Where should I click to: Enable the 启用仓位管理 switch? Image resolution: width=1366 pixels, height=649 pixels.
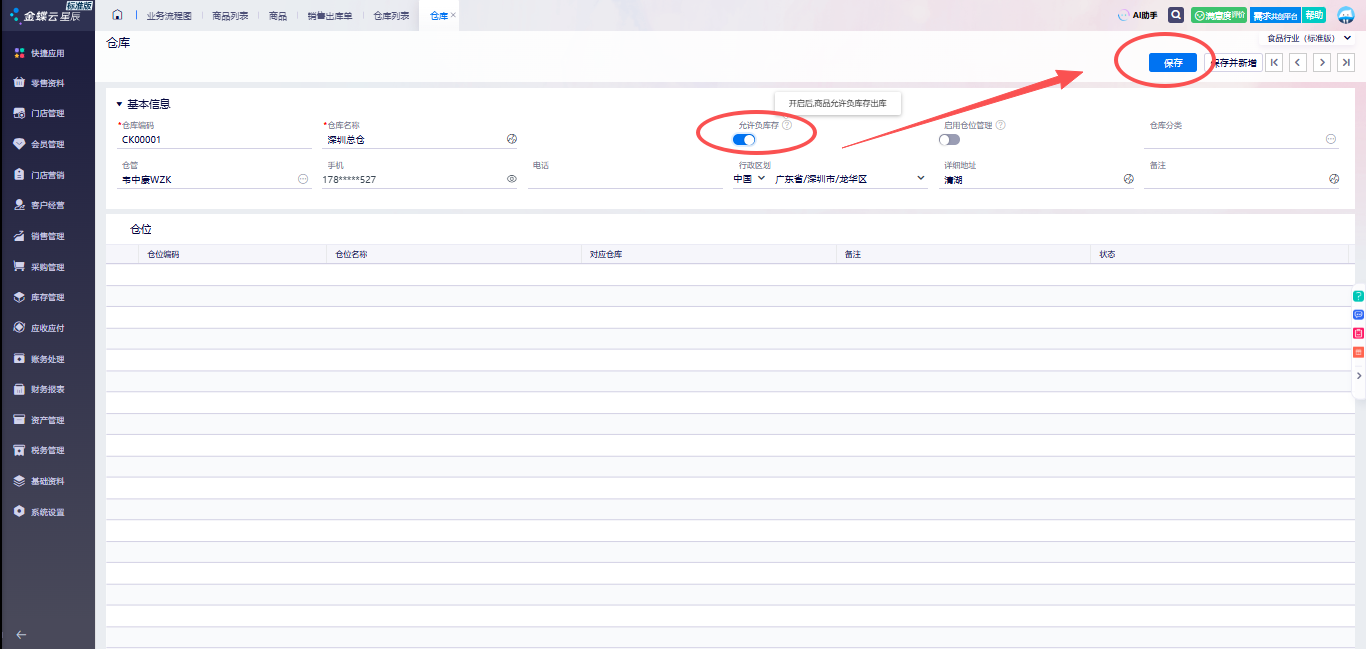pyautogui.click(x=949, y=140)
